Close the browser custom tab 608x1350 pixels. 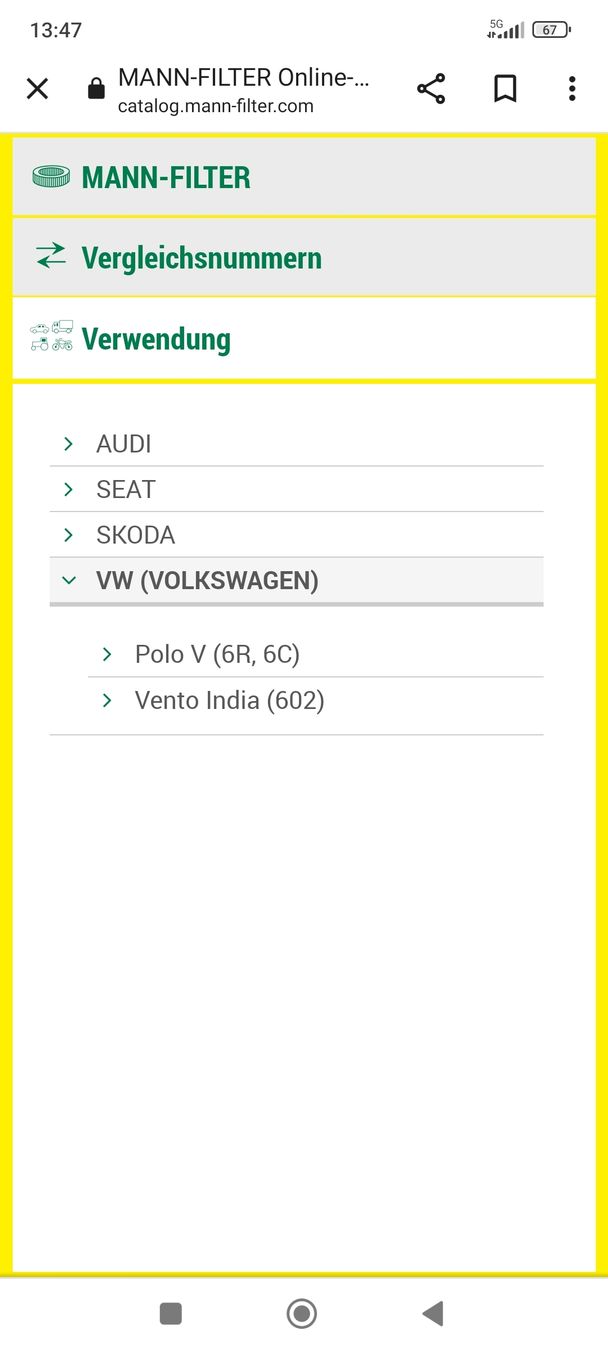click(x=37, y=89)
